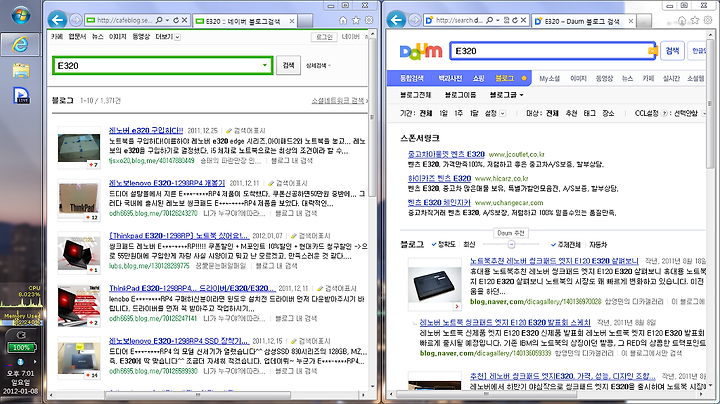Switch to 백과사전 tab in Daum
Viewport: 720px width, 404px height.
450,79
